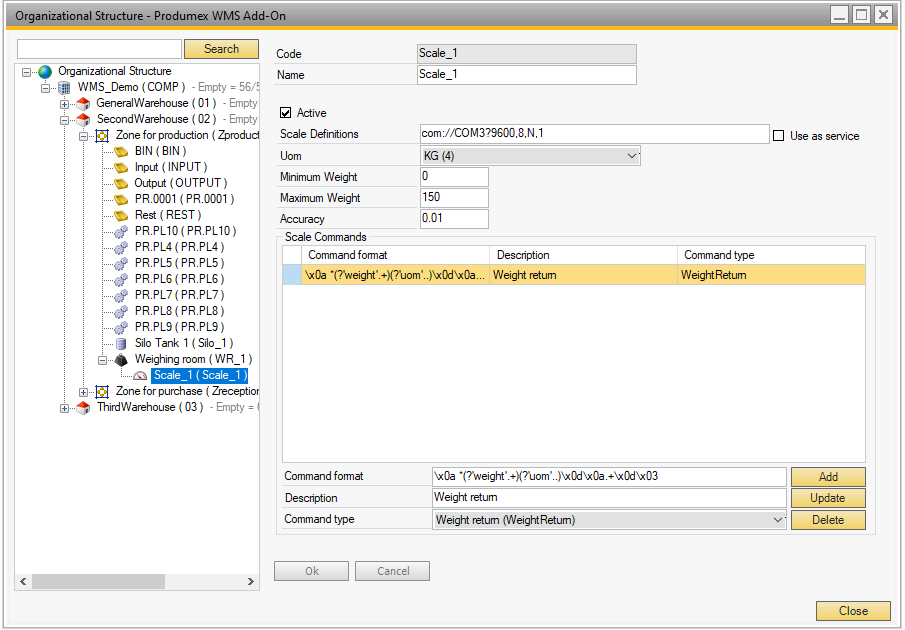Expand the ThirdWarehouse tree node
The width and height of the screenshot is (905, 630).
click(65, 408)
